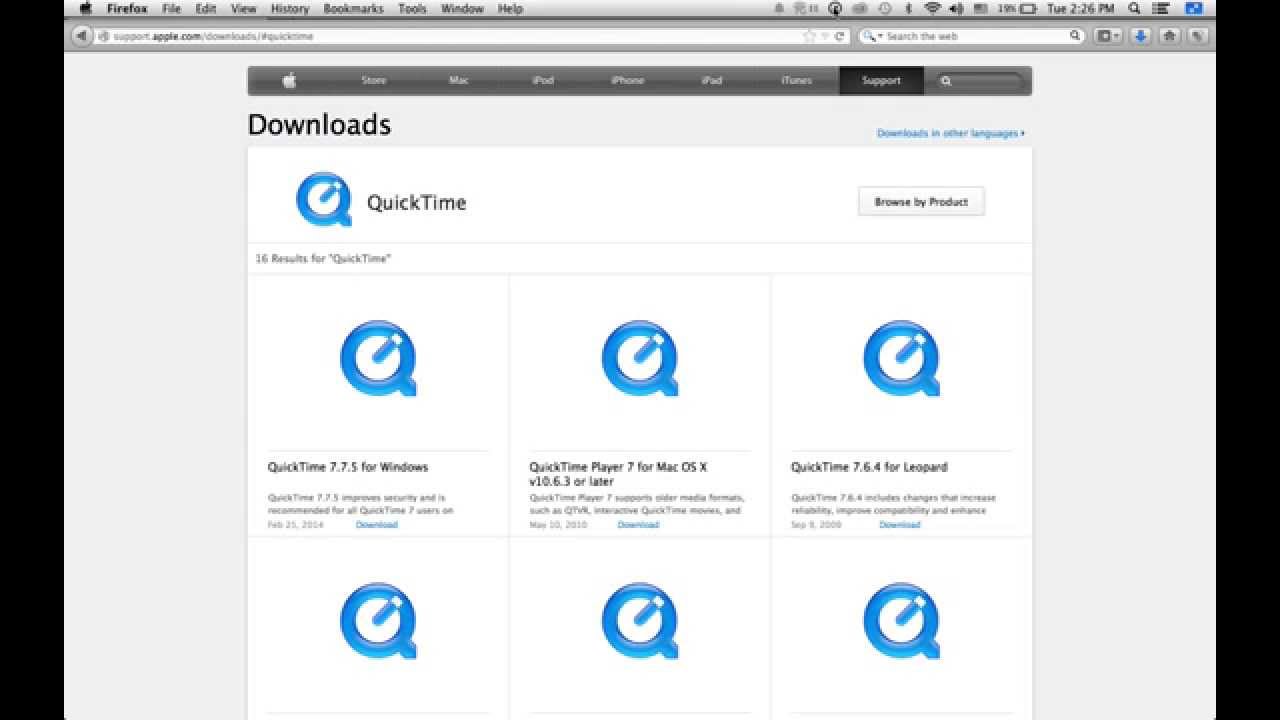
Task: Click the Apple logo in site navigation
Action: tap(290, 81)
